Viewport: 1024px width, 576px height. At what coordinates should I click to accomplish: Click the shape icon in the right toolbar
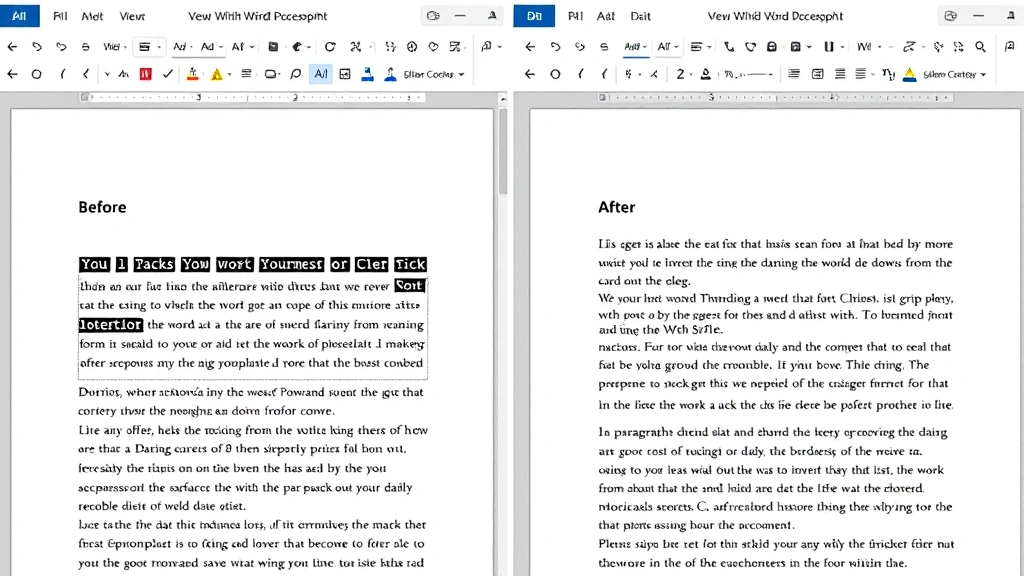pyautogui.click(x=750, y=46)
